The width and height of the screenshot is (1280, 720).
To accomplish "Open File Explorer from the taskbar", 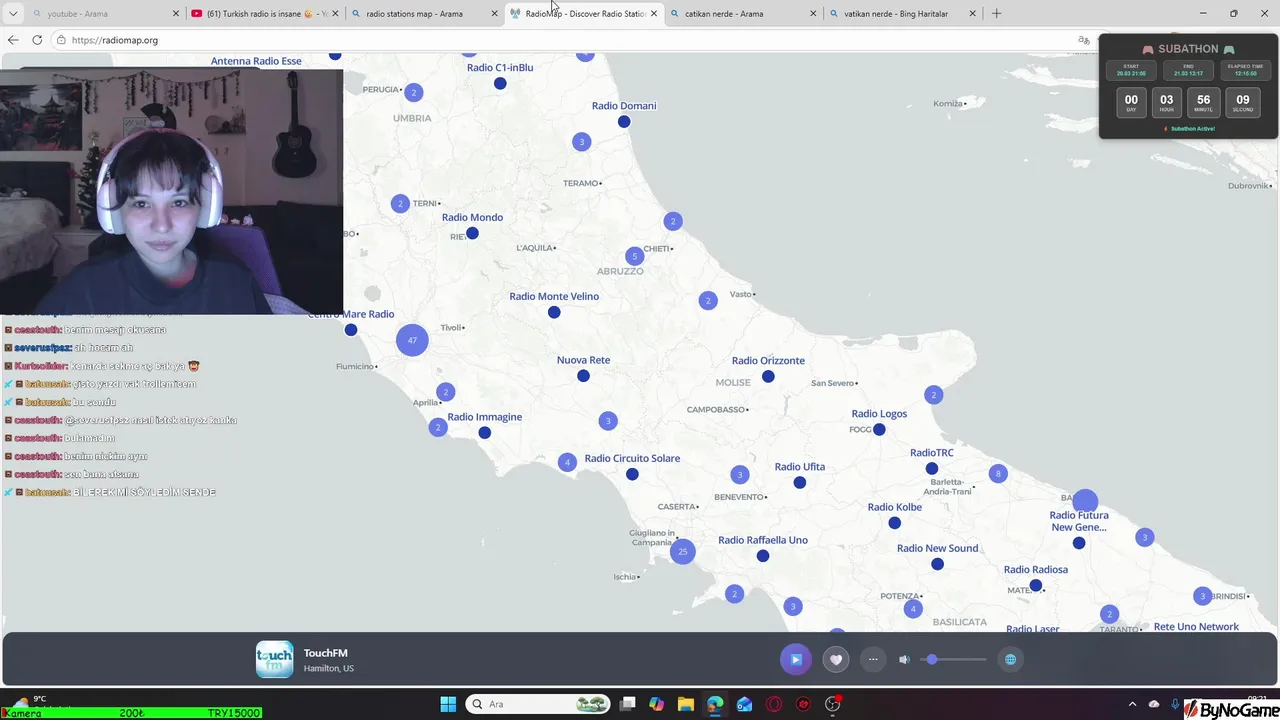I will click(686, 704).
